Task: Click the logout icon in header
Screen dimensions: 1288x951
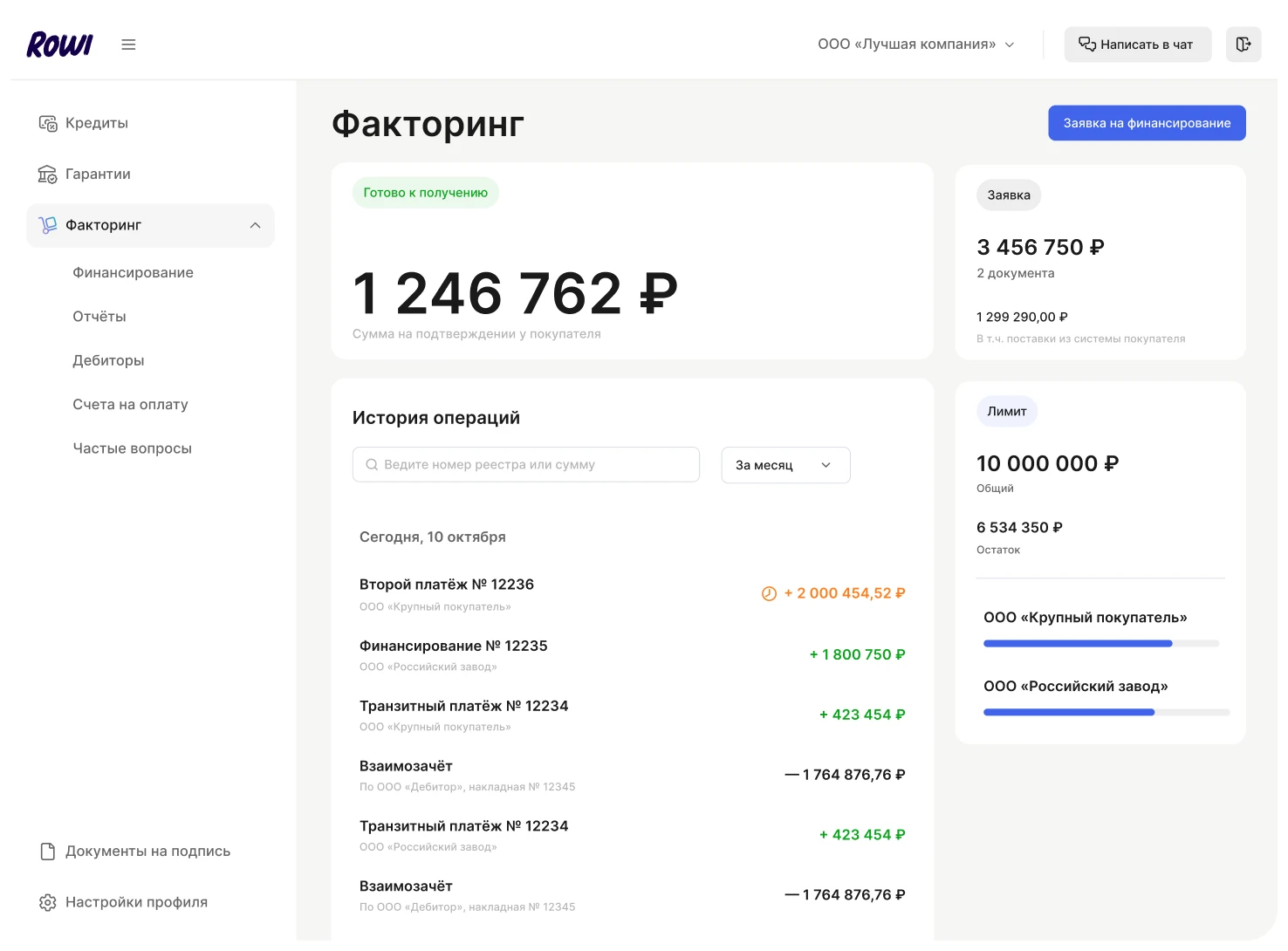Action: (1243, 44)
